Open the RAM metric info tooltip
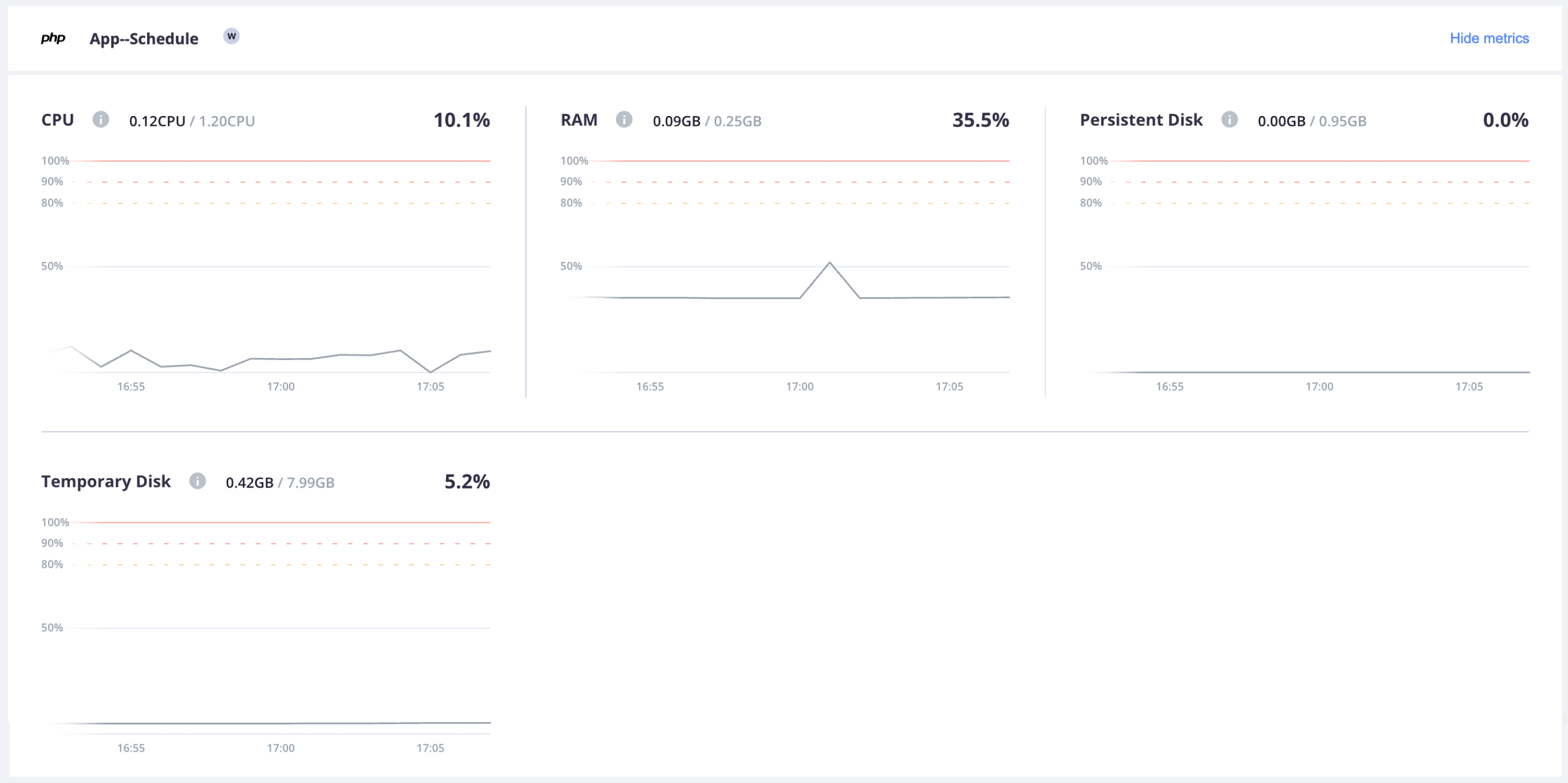 tap(624, 119)
